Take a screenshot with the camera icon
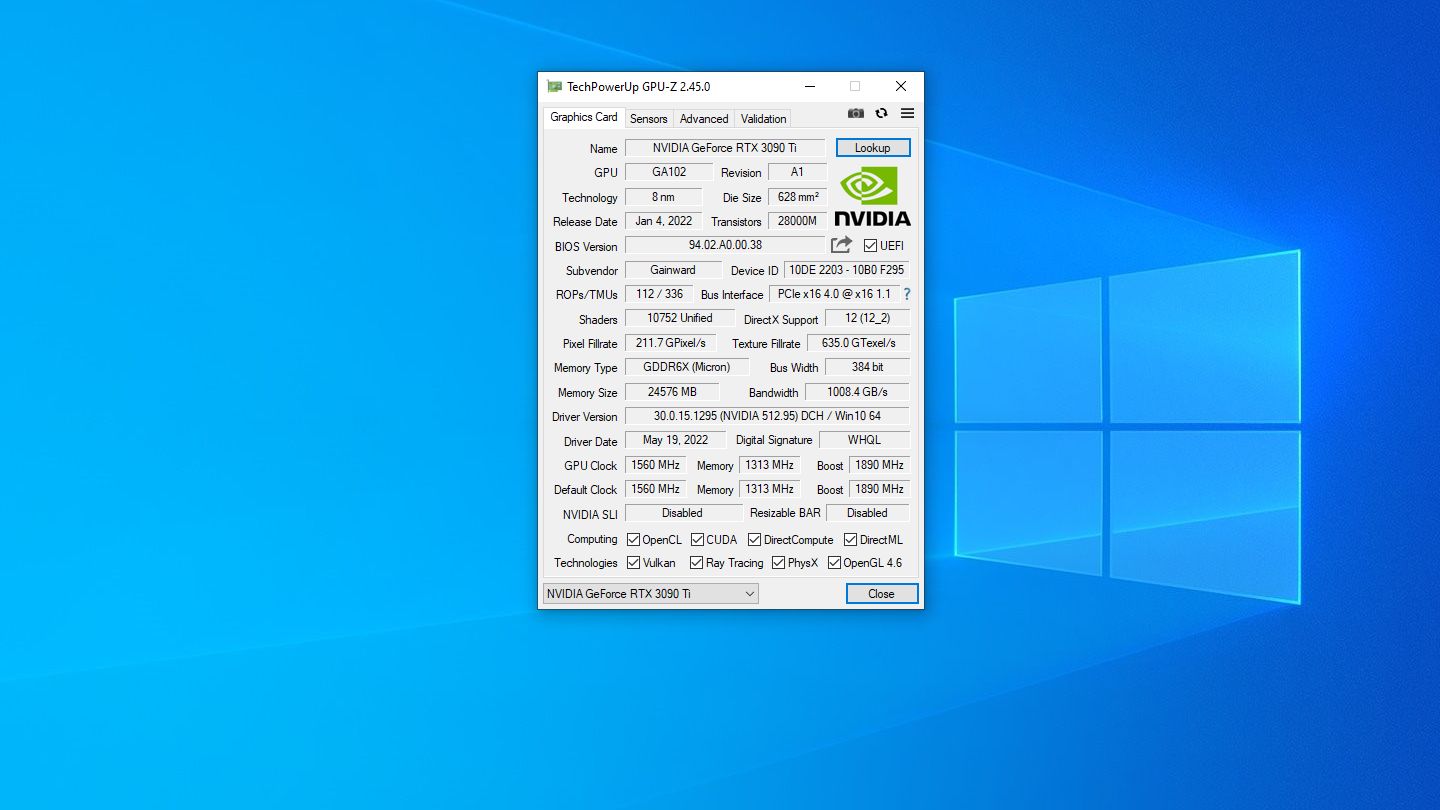1440x810 pixels. pyautogui.click(x=855, y=114)
